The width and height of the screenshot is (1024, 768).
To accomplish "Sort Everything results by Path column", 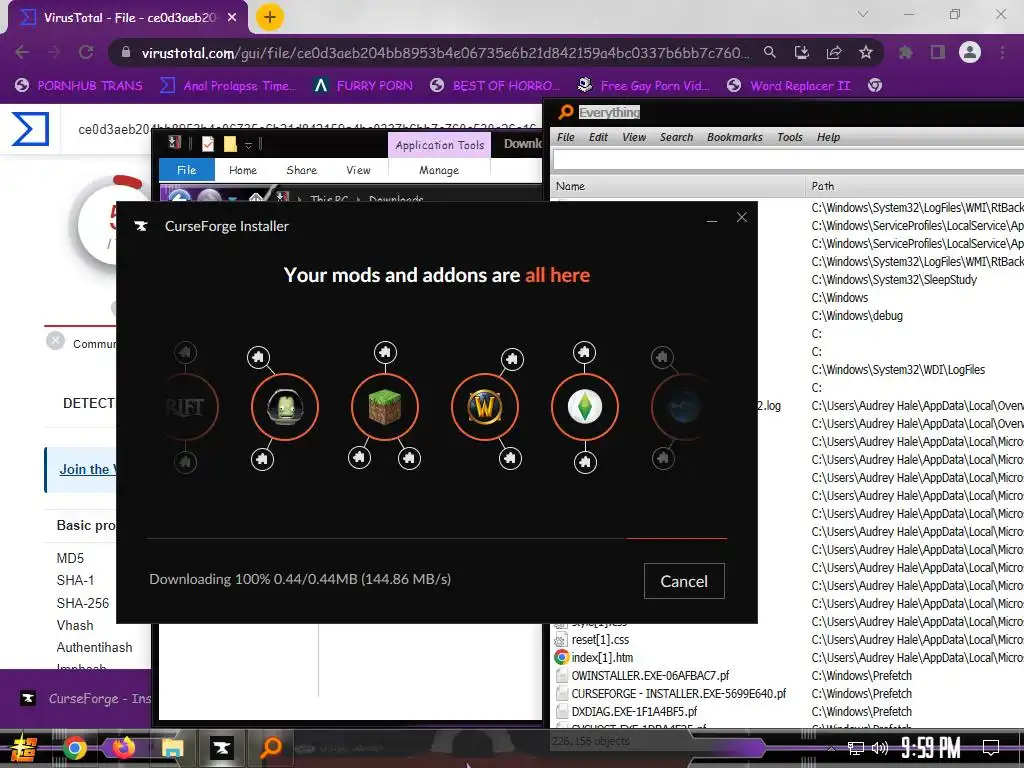I will click(x=916, y=186).
